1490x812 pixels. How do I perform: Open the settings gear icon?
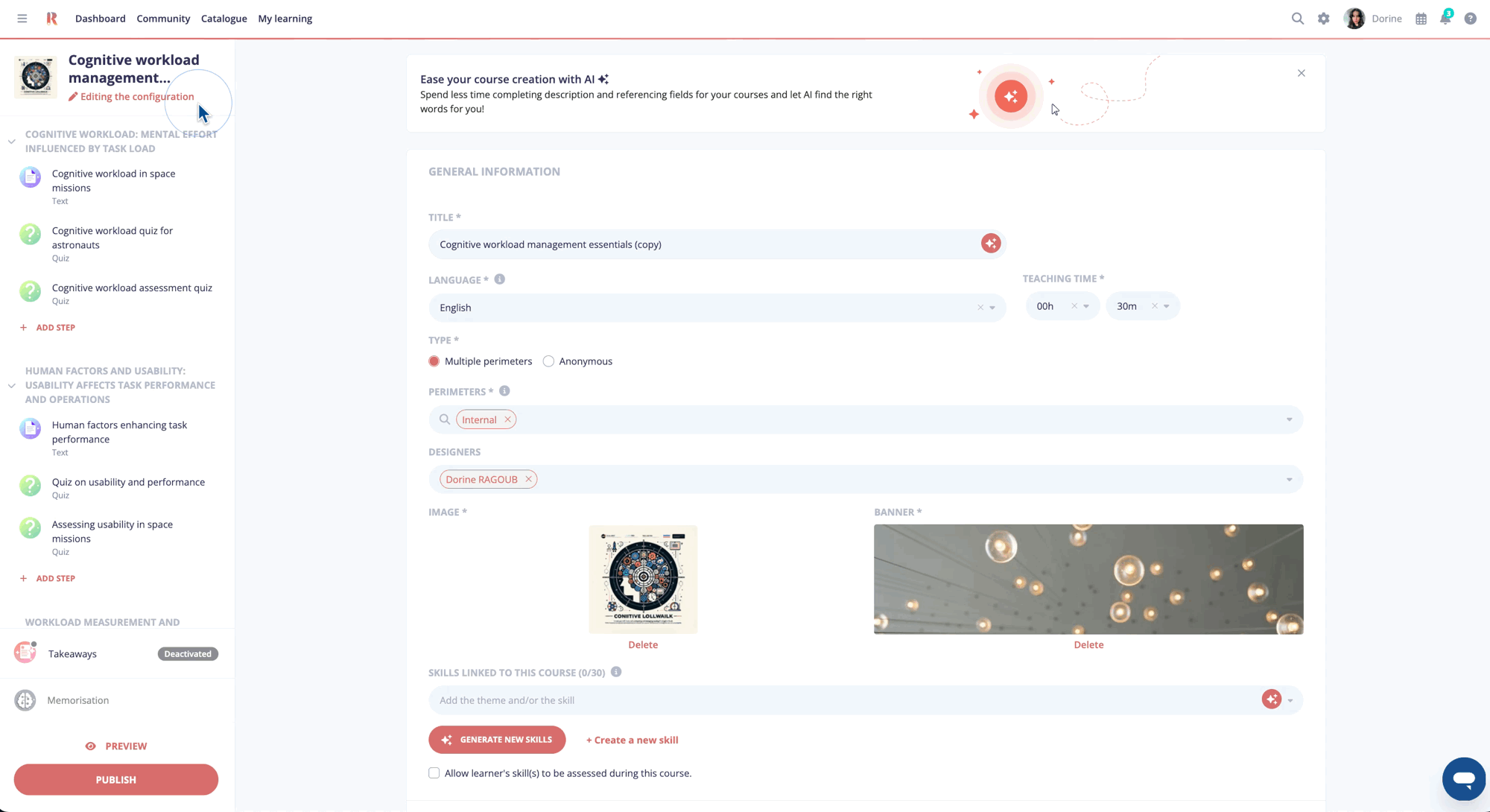(x=1323, y=19)
